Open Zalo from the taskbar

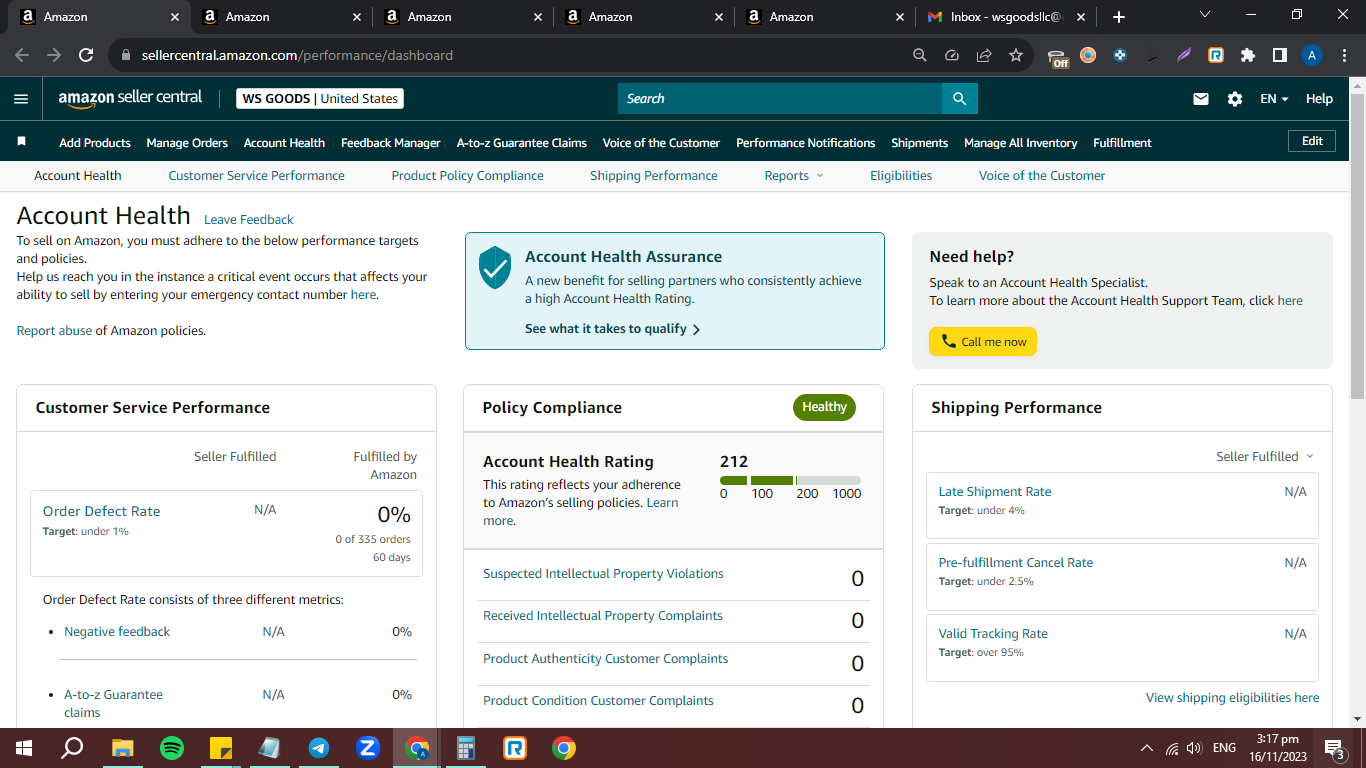(x=368, y=748)
